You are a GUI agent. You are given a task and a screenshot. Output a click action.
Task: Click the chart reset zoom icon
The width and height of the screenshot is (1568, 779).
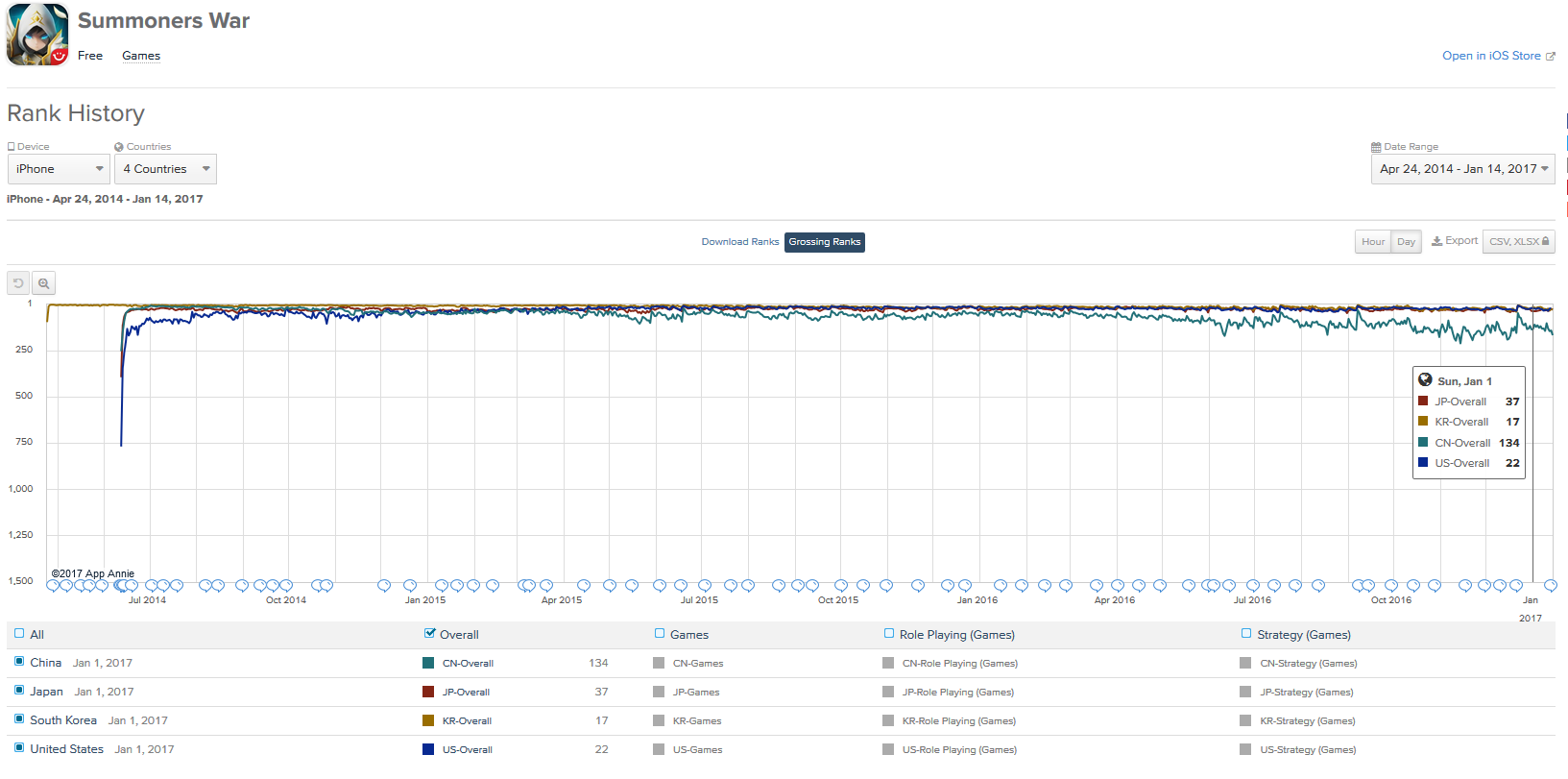[x=18, y=283]
